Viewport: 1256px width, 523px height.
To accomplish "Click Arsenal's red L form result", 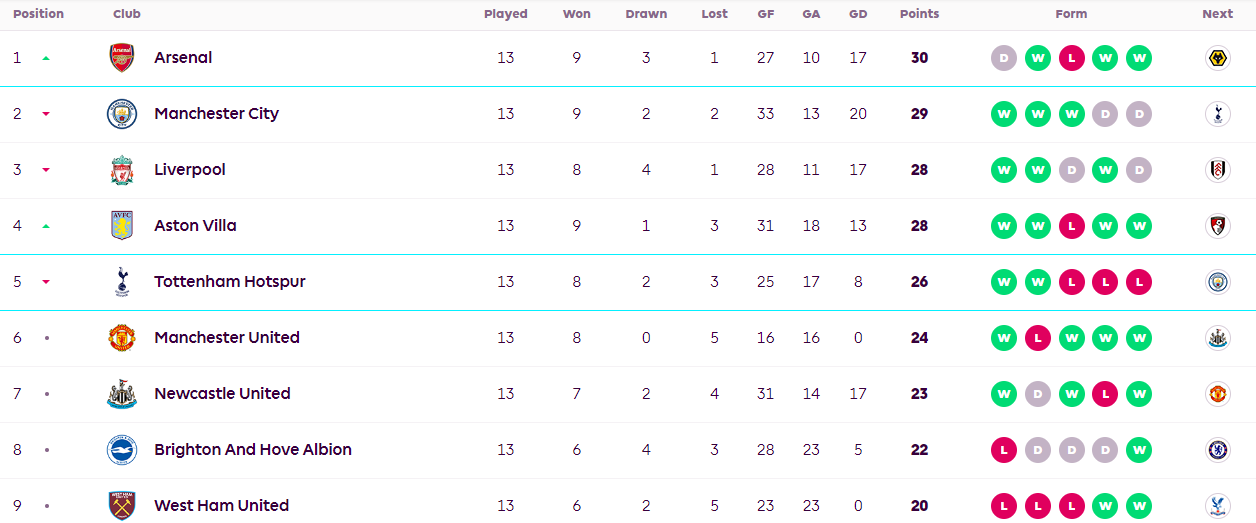I will tap(1071, 58).
